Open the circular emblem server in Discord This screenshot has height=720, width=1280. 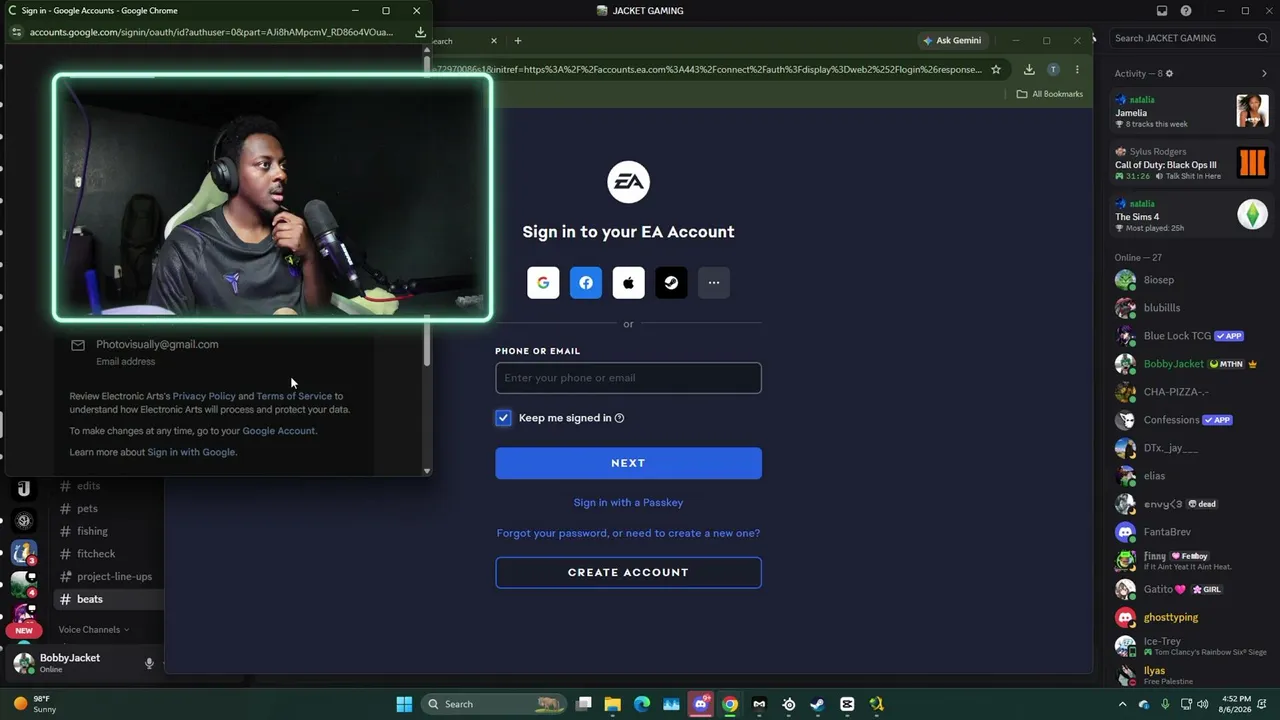coord(24,520)
